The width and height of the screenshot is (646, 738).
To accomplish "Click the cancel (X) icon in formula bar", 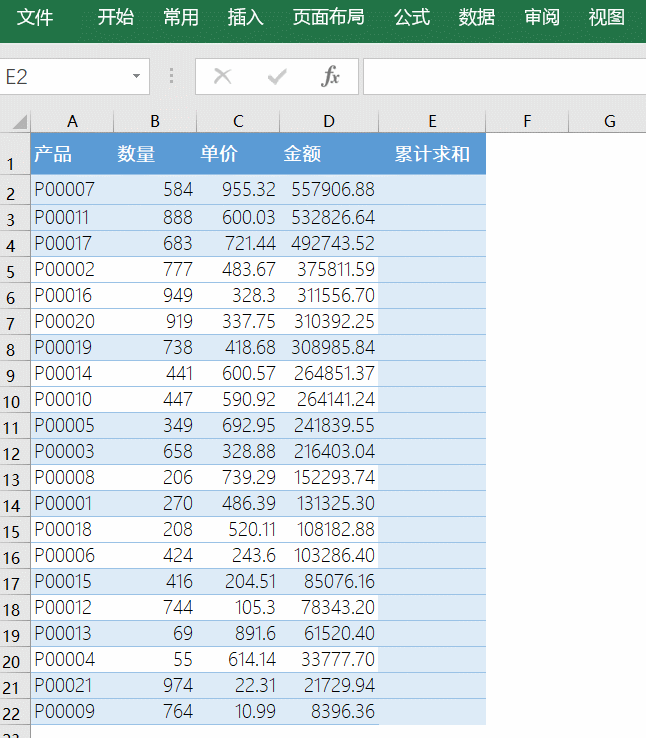I will [222, 76].
